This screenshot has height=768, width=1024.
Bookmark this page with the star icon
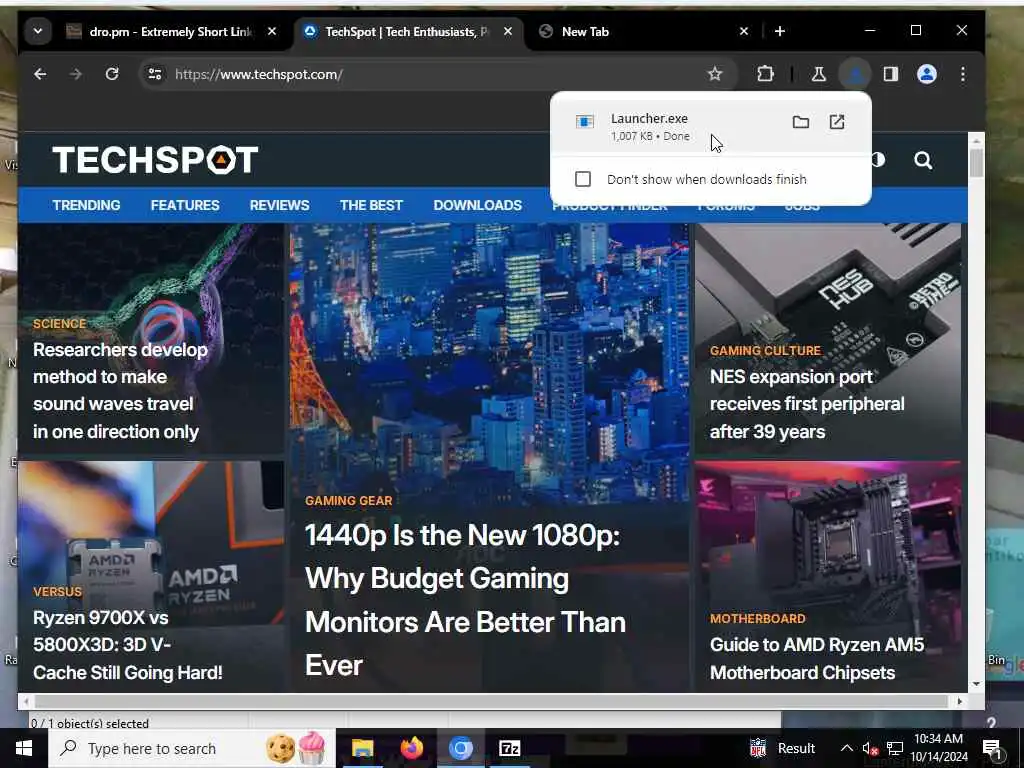click(x=715, y=74)
